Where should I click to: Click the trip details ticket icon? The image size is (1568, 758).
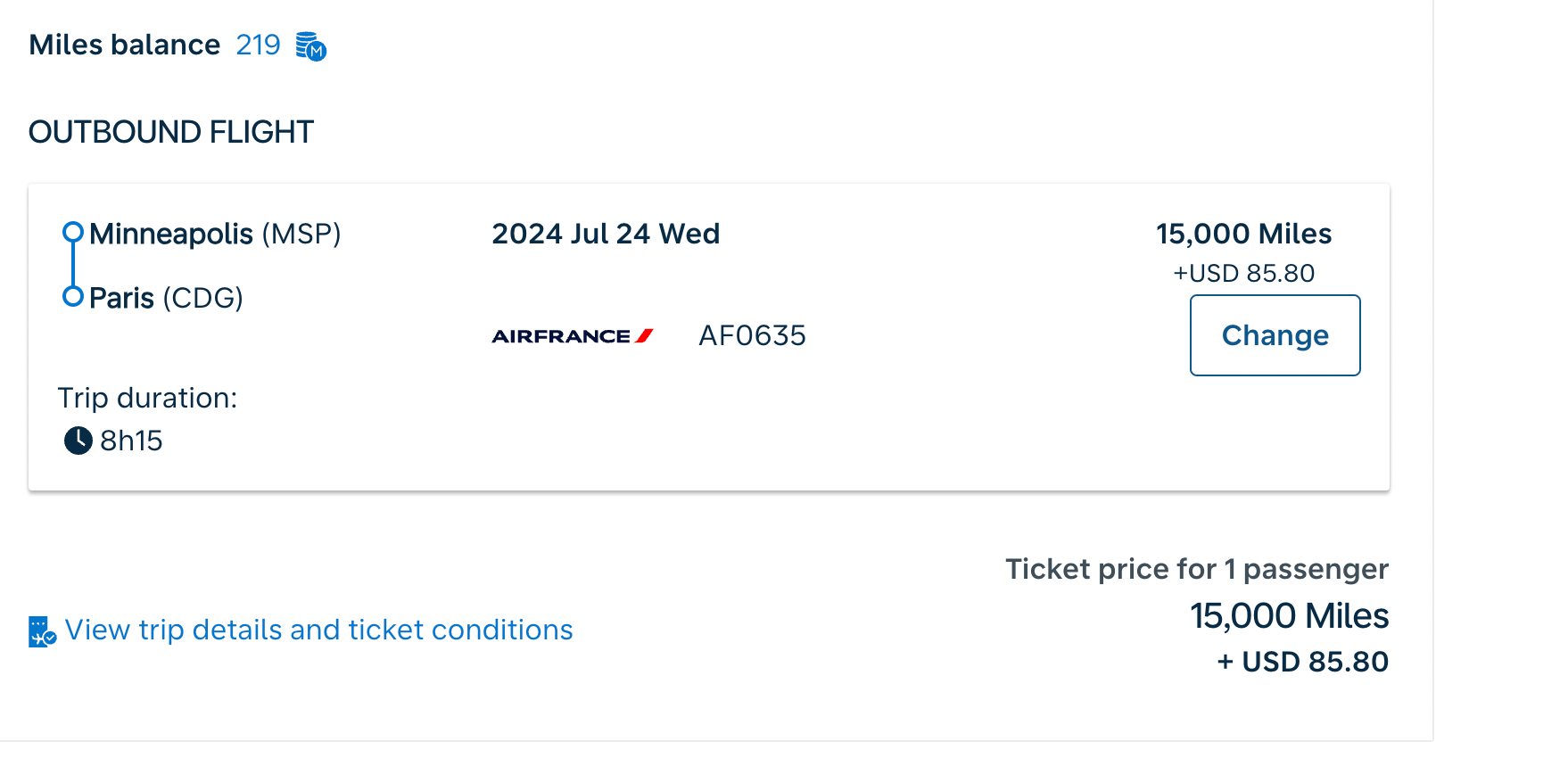click(x=42, y=631)
